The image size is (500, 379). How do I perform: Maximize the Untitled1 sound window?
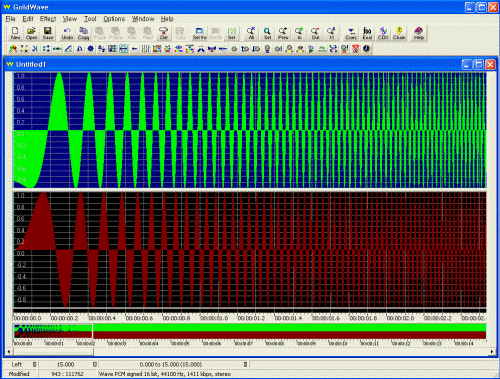coord(479,64)
